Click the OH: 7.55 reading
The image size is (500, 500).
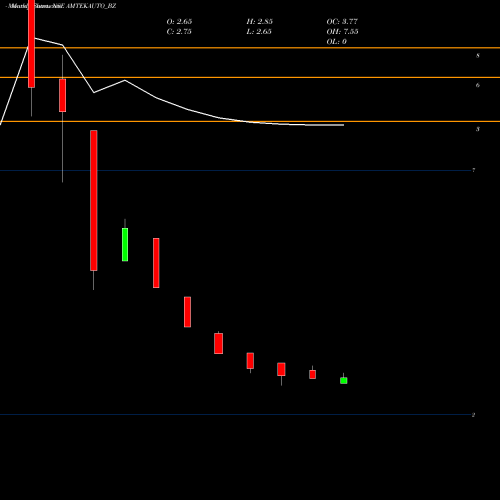(342, 31)
